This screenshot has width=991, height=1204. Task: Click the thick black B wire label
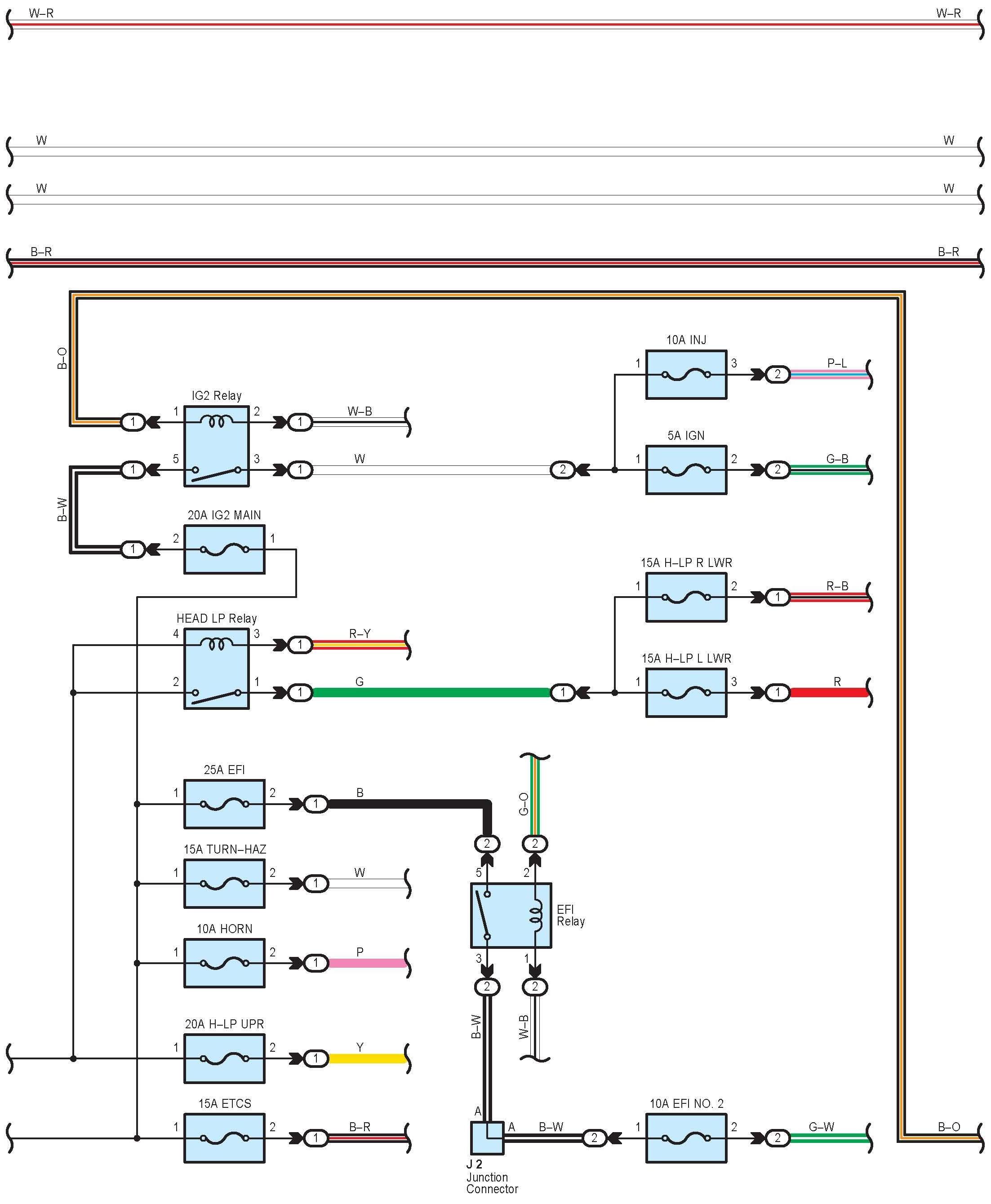tap(360, 792)
